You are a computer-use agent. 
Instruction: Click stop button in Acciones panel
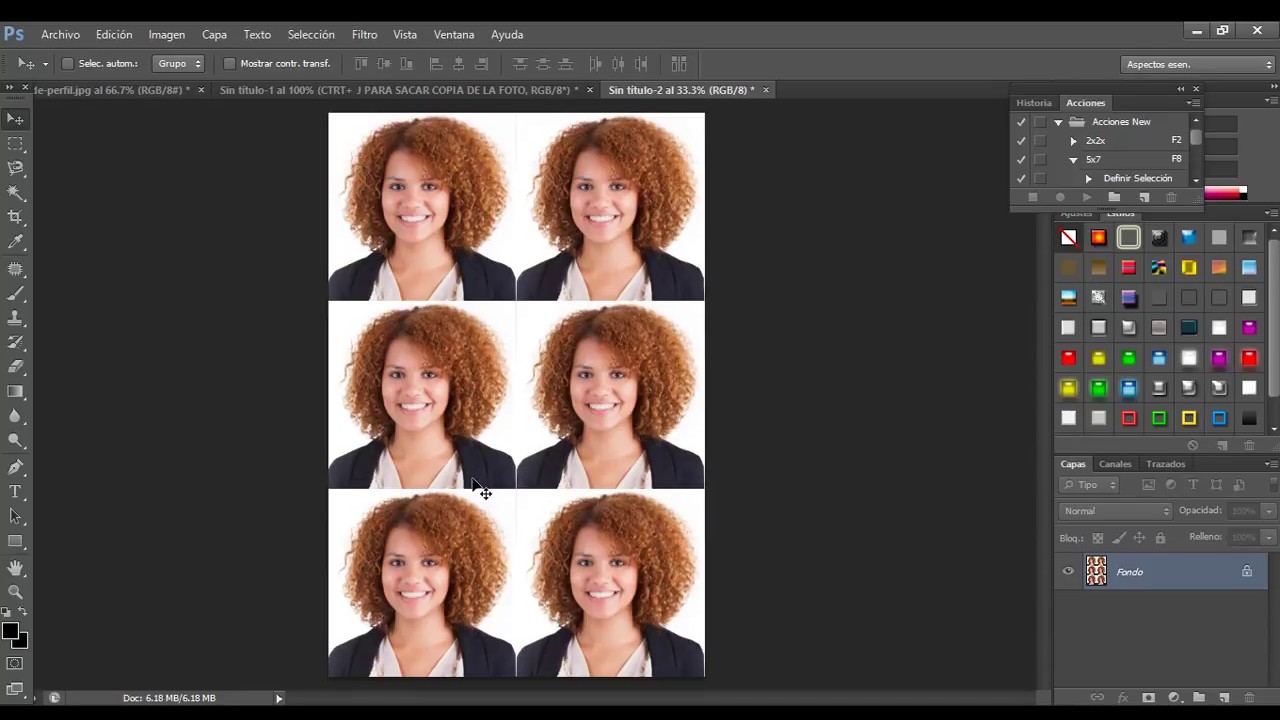[x=1033, y=197]
